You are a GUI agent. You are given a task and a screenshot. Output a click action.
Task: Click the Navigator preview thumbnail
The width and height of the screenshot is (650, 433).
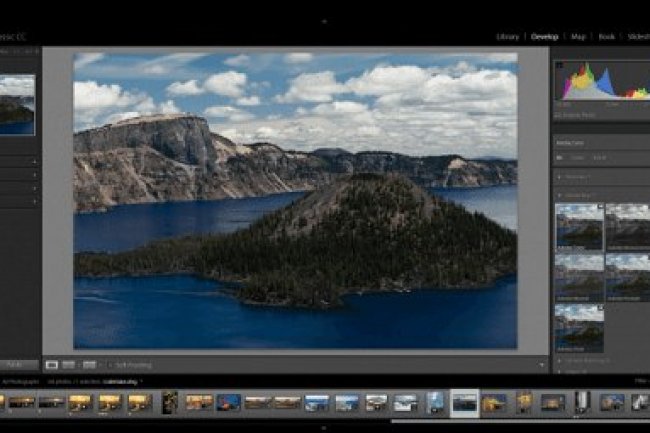18,104
